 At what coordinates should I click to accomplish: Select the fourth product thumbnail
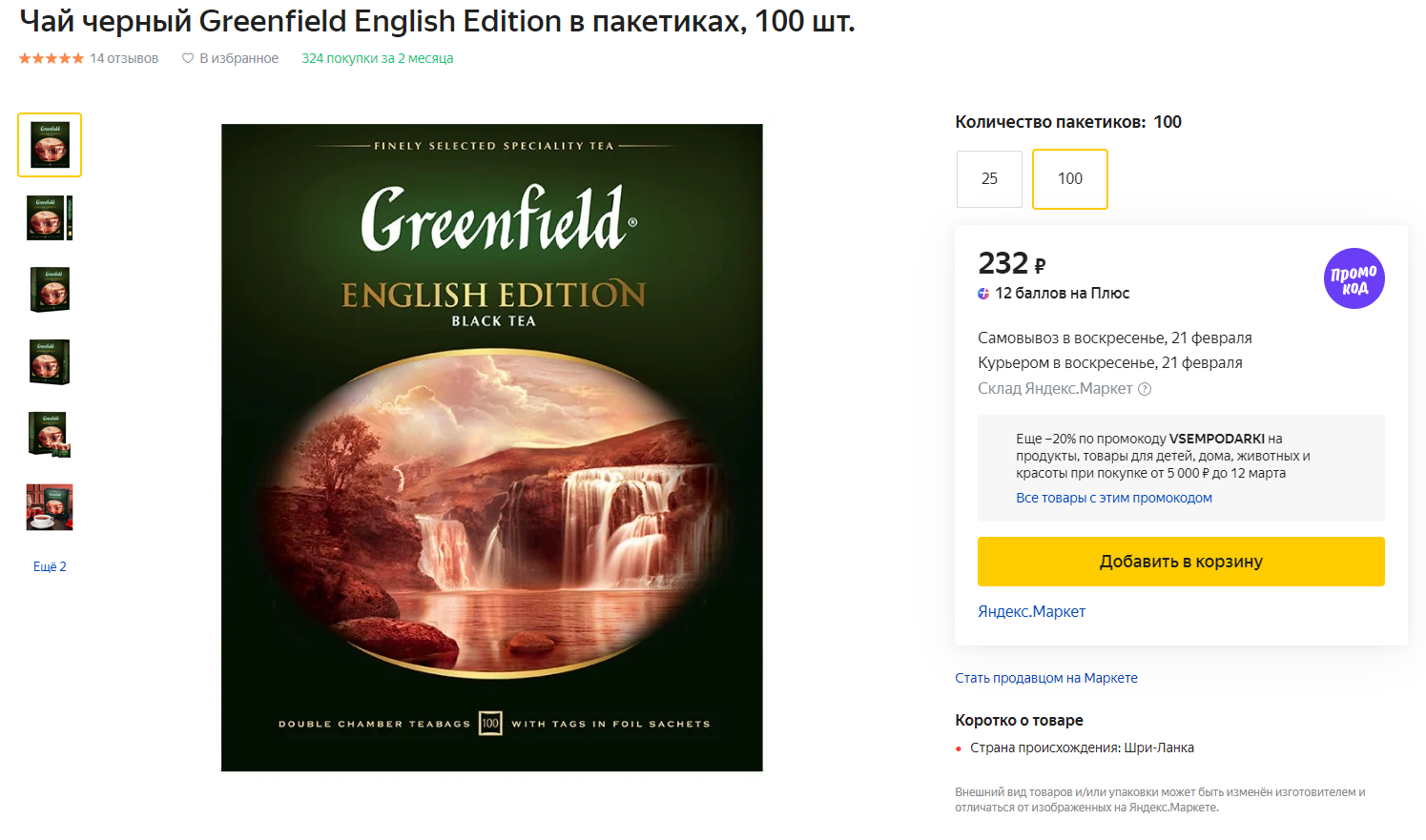(x=50, y=362)
